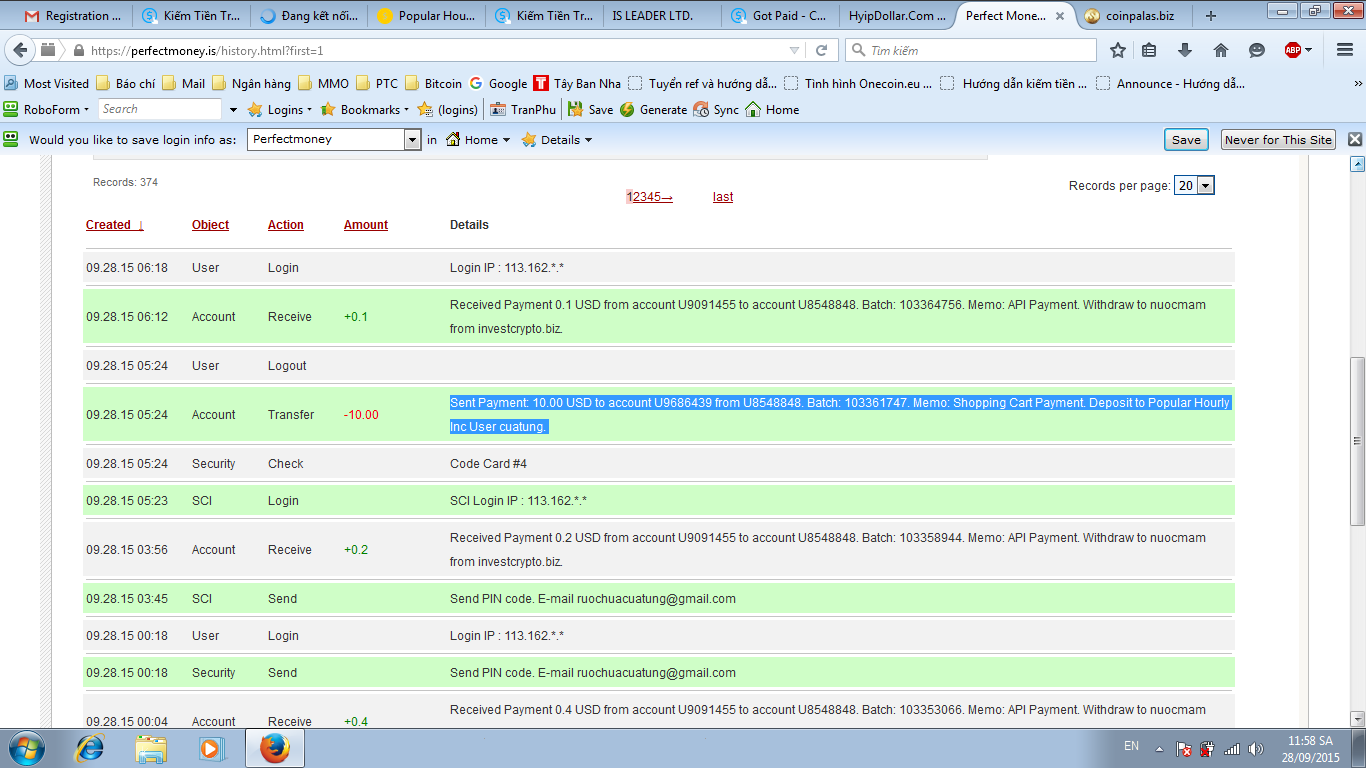
Task: Click the Save login info button
Action: click(x=1186, y=140)
